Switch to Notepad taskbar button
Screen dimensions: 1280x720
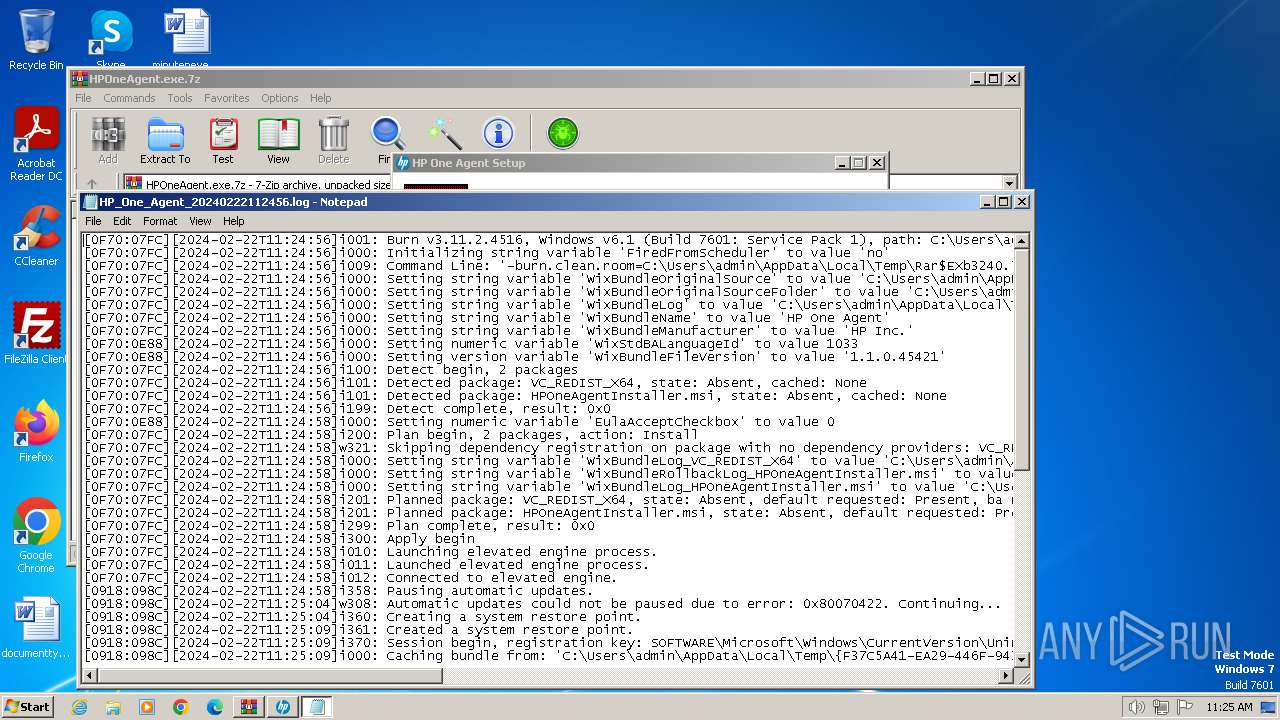click(317, 706)
